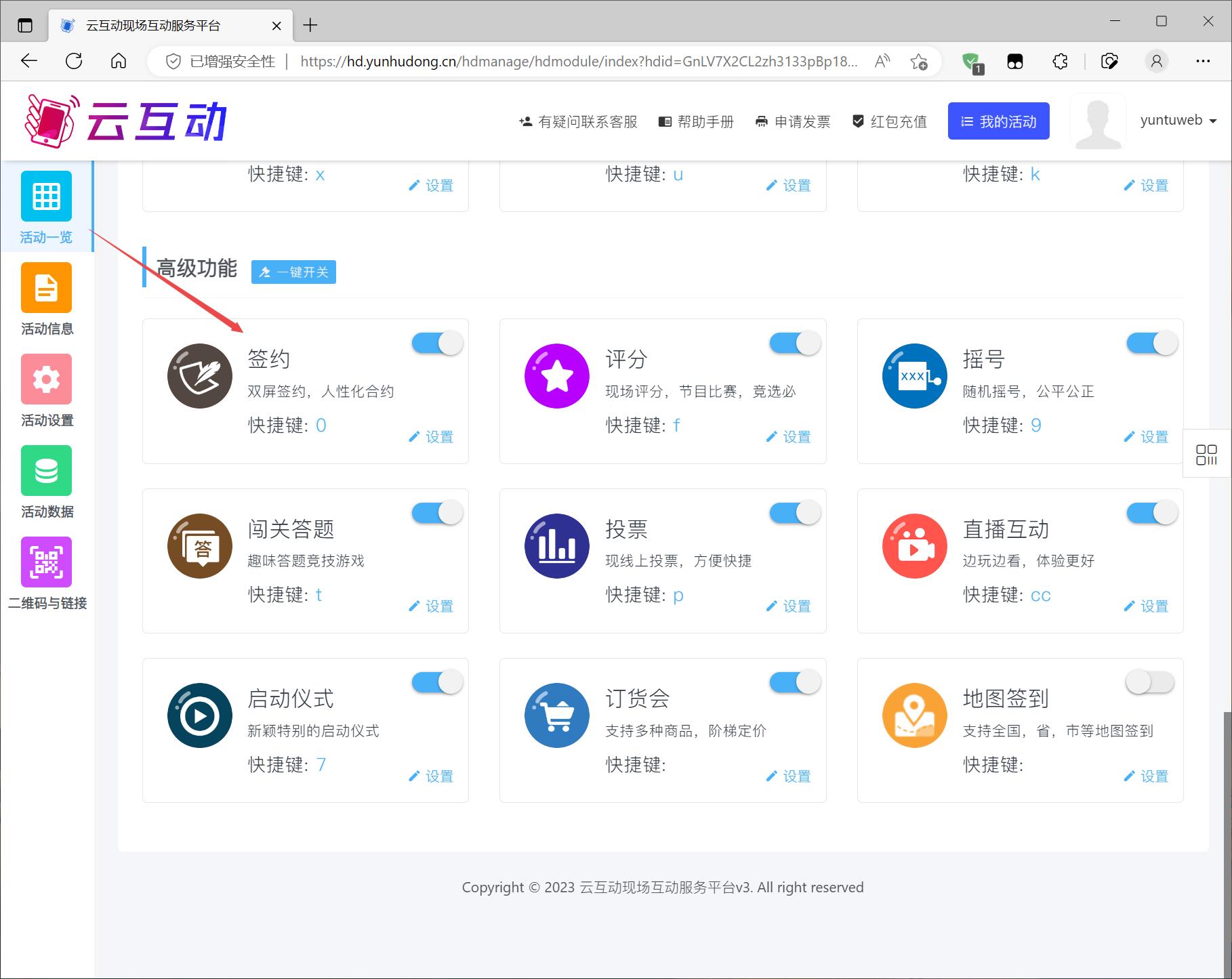
Task: Click the 投票 bar chart icon
Action: [556, 546]
